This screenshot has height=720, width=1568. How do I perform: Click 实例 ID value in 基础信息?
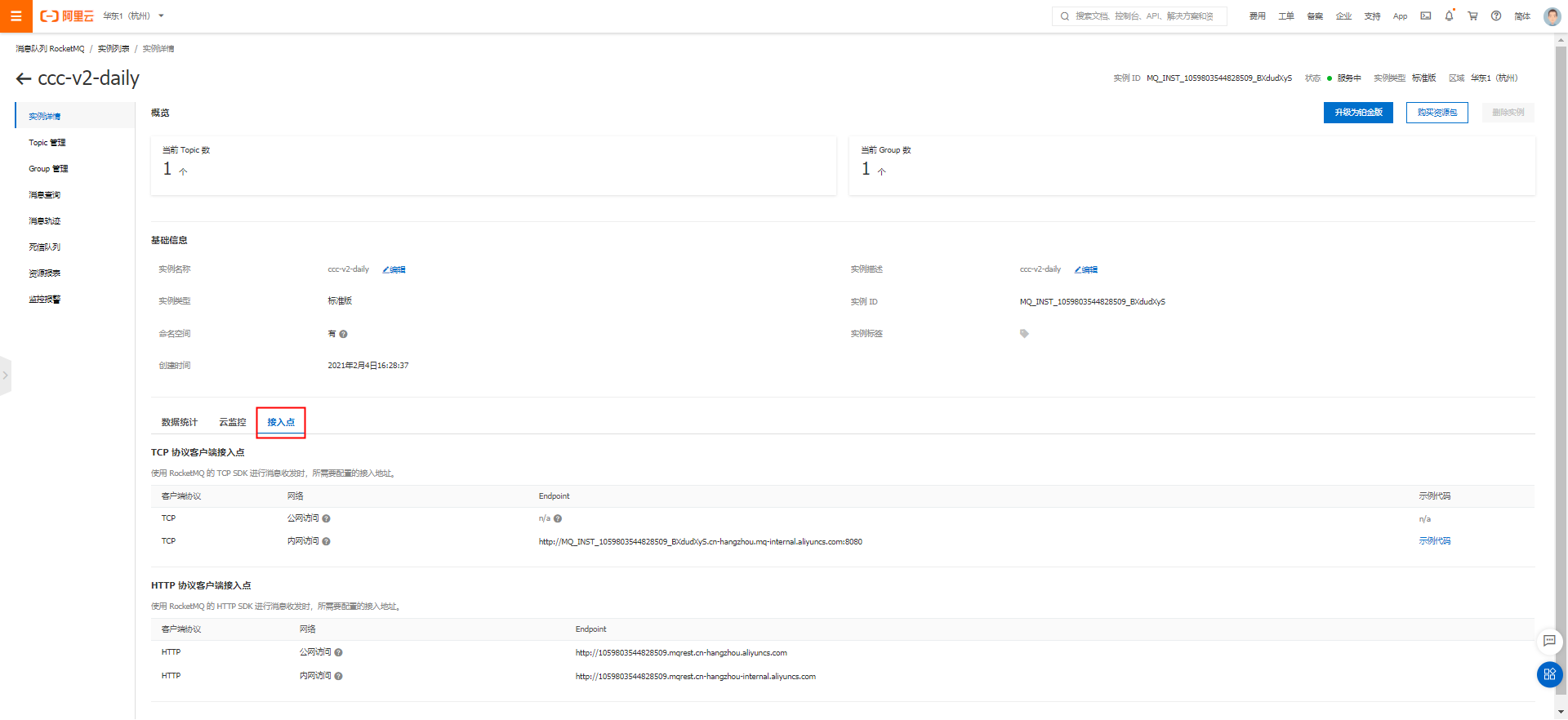pos(1092,302)
